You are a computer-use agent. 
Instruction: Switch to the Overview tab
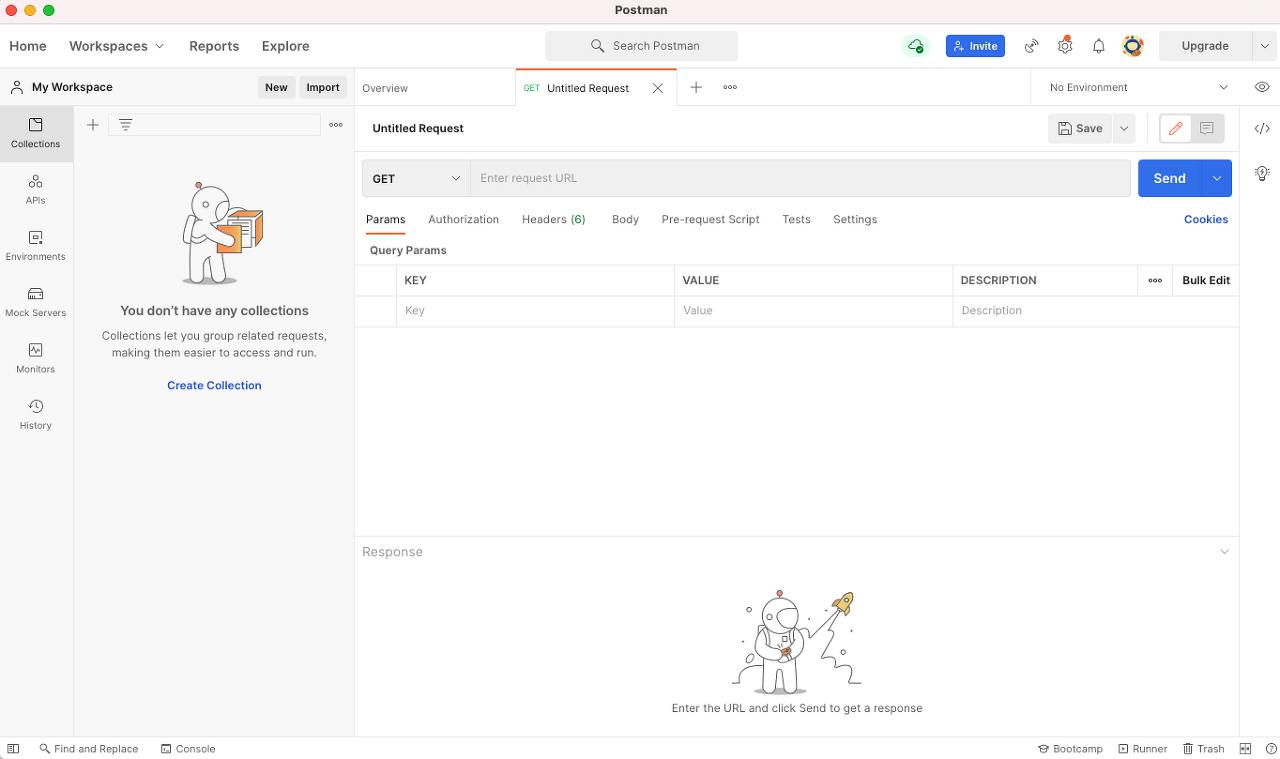point(385,88)
